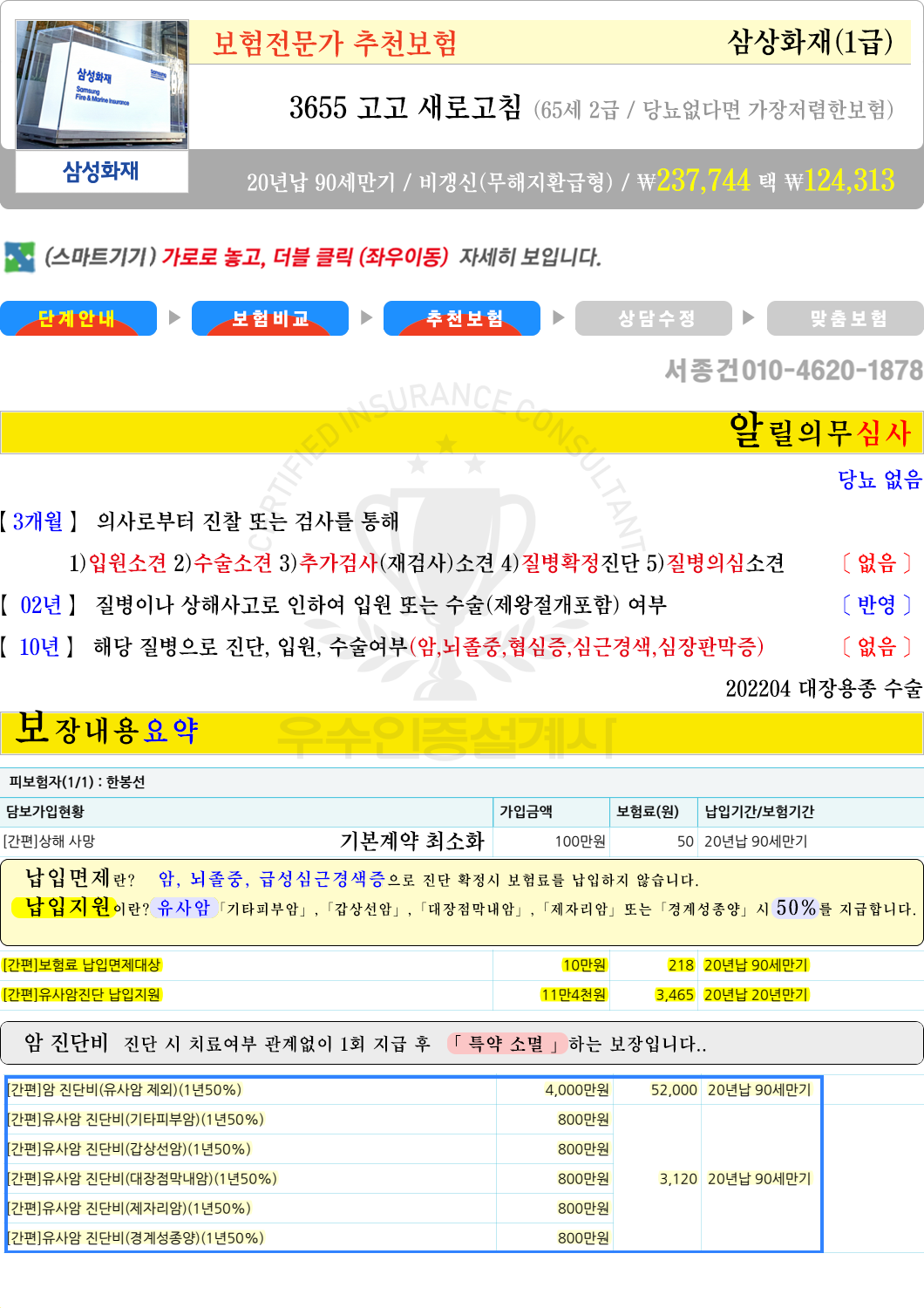Open the 추천보험 step tab
The image size is (924, 1308).
pos(462,318)
